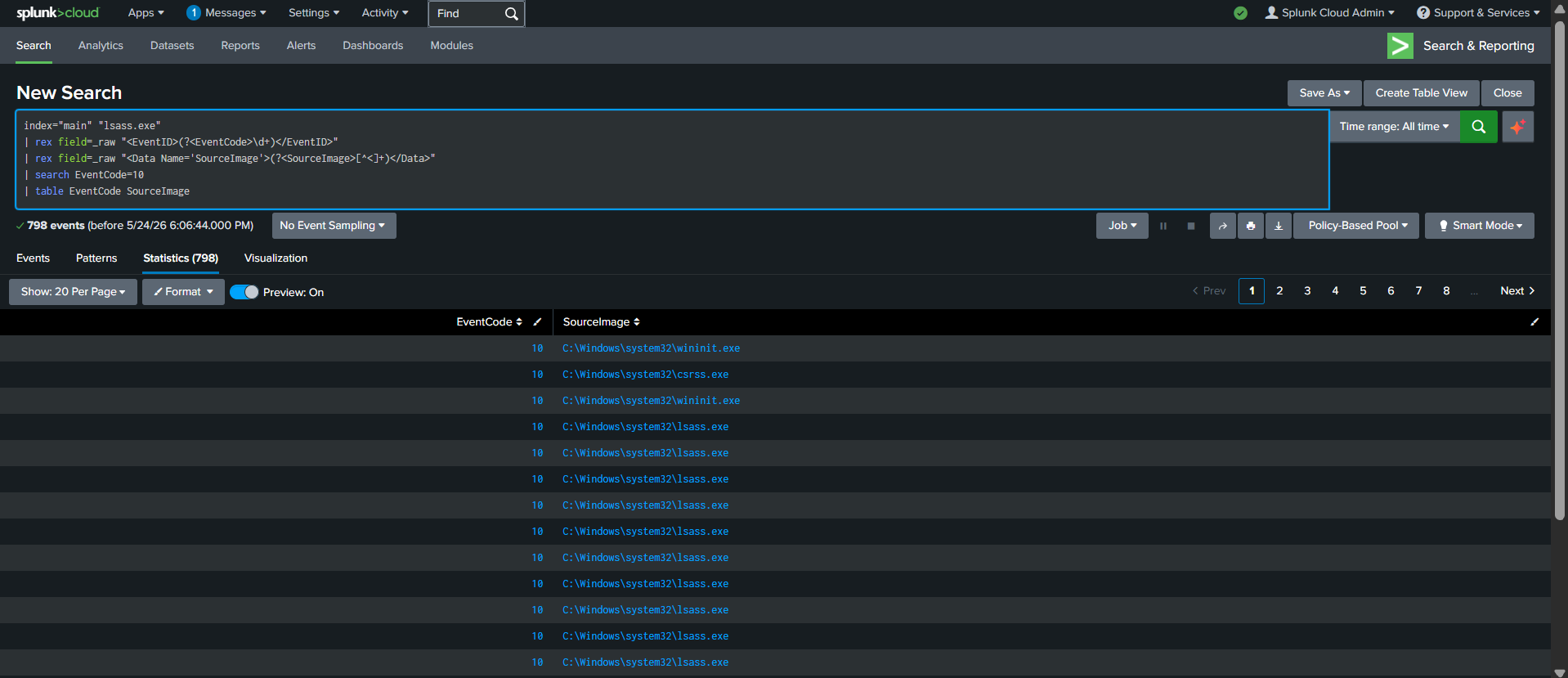Open the Save As dropdown
The width and height of the screenshot is (1568, 678).
[1324, 93]
